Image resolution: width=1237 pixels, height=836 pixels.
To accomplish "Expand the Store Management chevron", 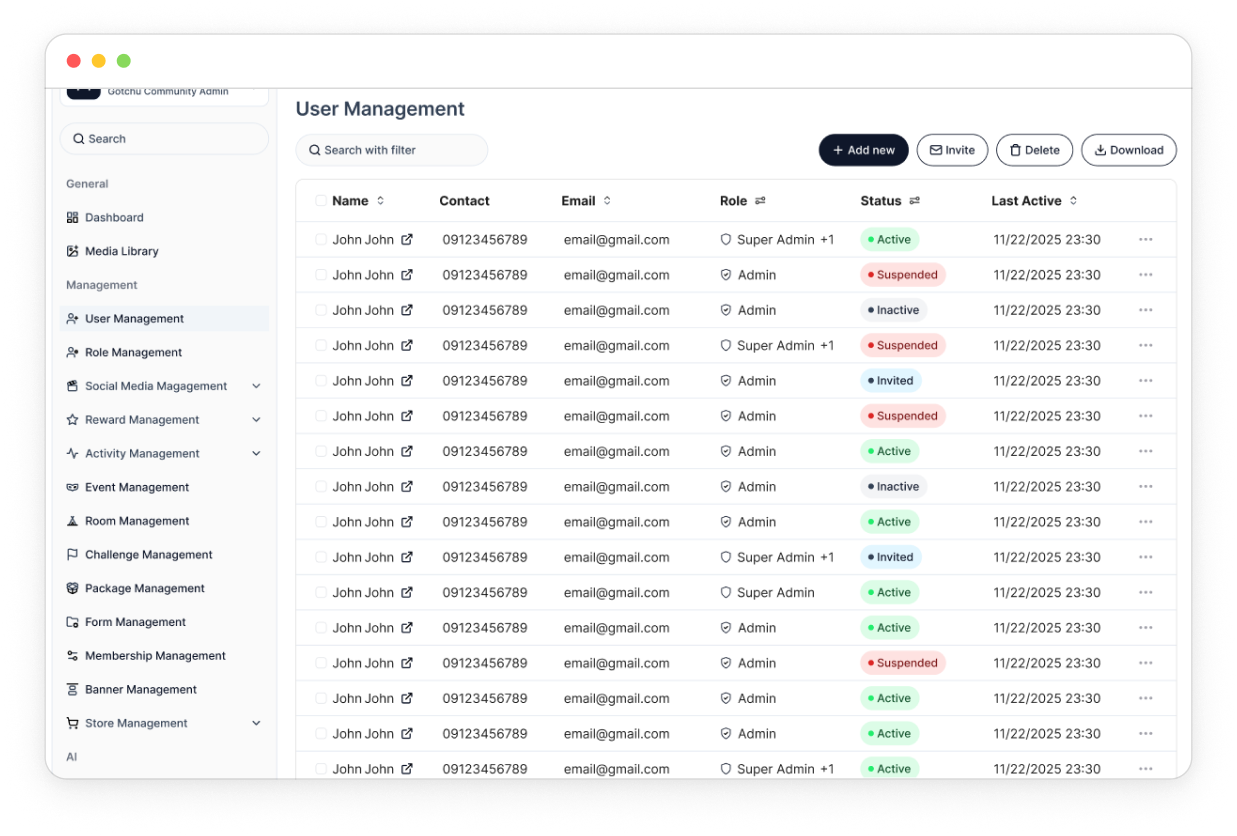I will point(256,723).
